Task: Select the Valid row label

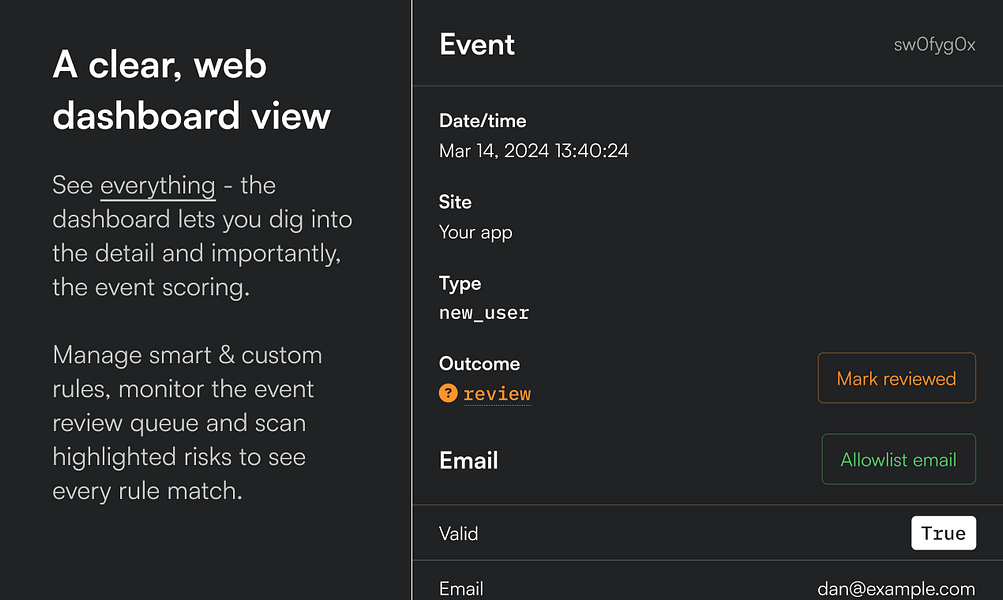Action: (x=459, y=534)
